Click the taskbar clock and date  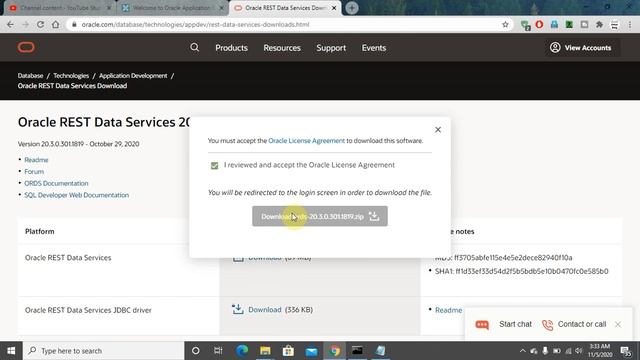click(x=600, y=351)
